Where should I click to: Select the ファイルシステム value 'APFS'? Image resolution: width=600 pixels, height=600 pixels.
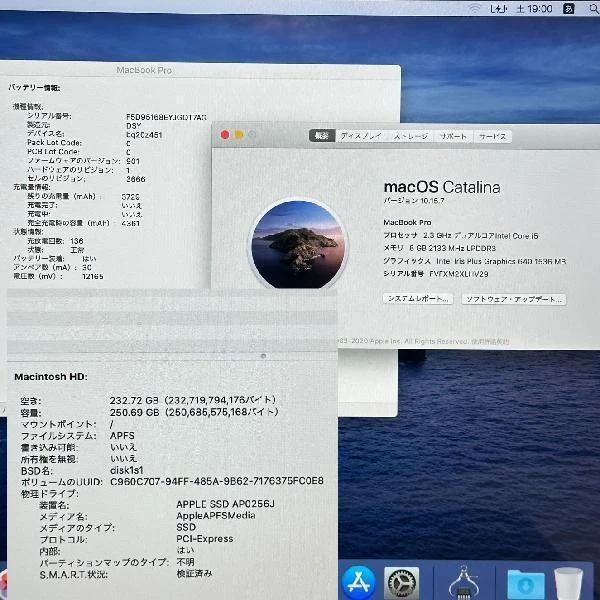click(122, 436)
